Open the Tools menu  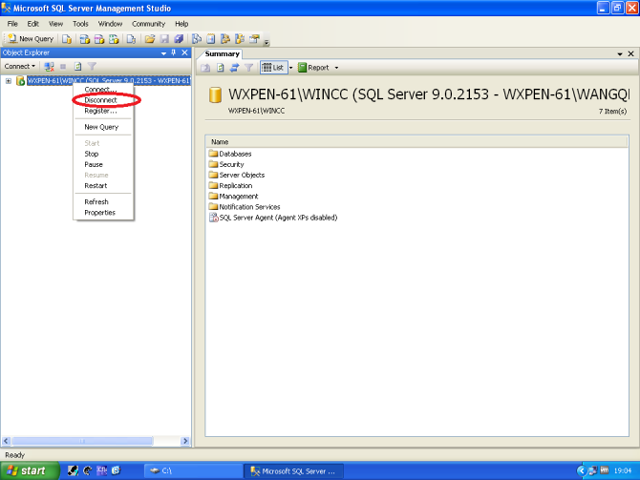81,23
